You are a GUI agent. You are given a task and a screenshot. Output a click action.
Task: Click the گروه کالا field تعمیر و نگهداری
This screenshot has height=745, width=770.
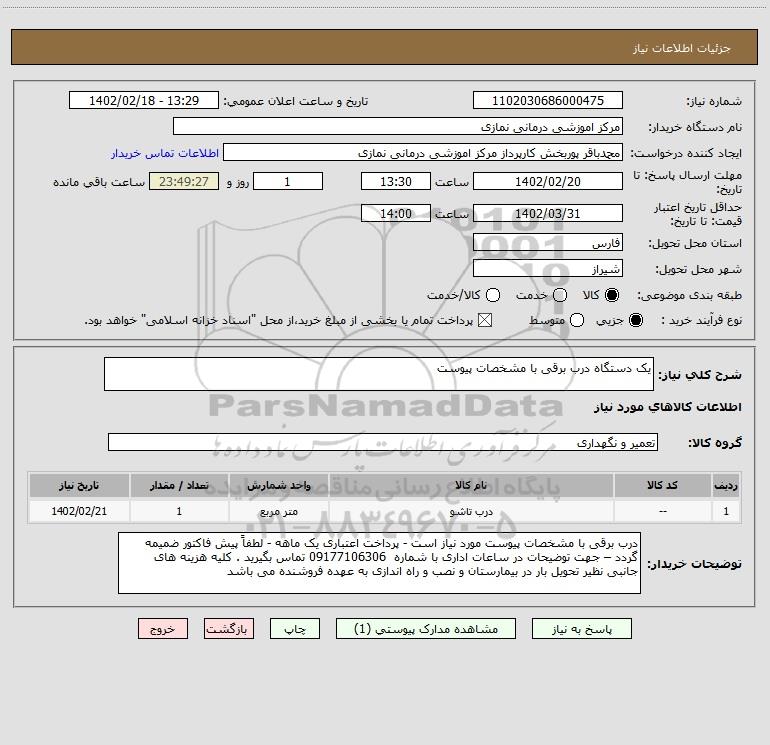(383, 442)
